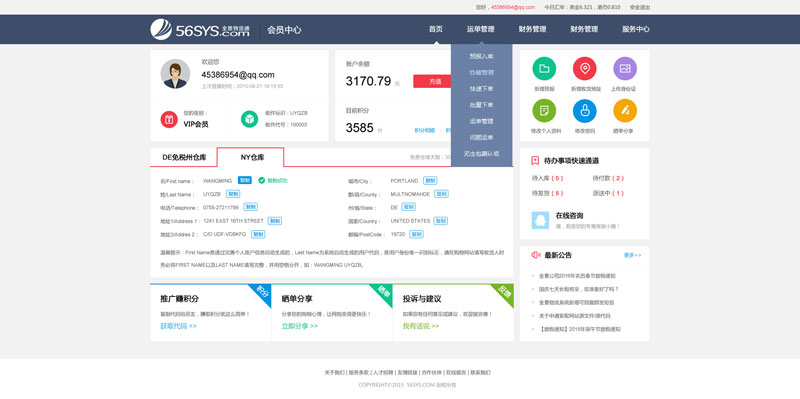Image resolution: width=800 pixels, height=399 pixels.
Task: Open announcement 全景公司2016年农历春节放假通知
Action: pos(577,276)
